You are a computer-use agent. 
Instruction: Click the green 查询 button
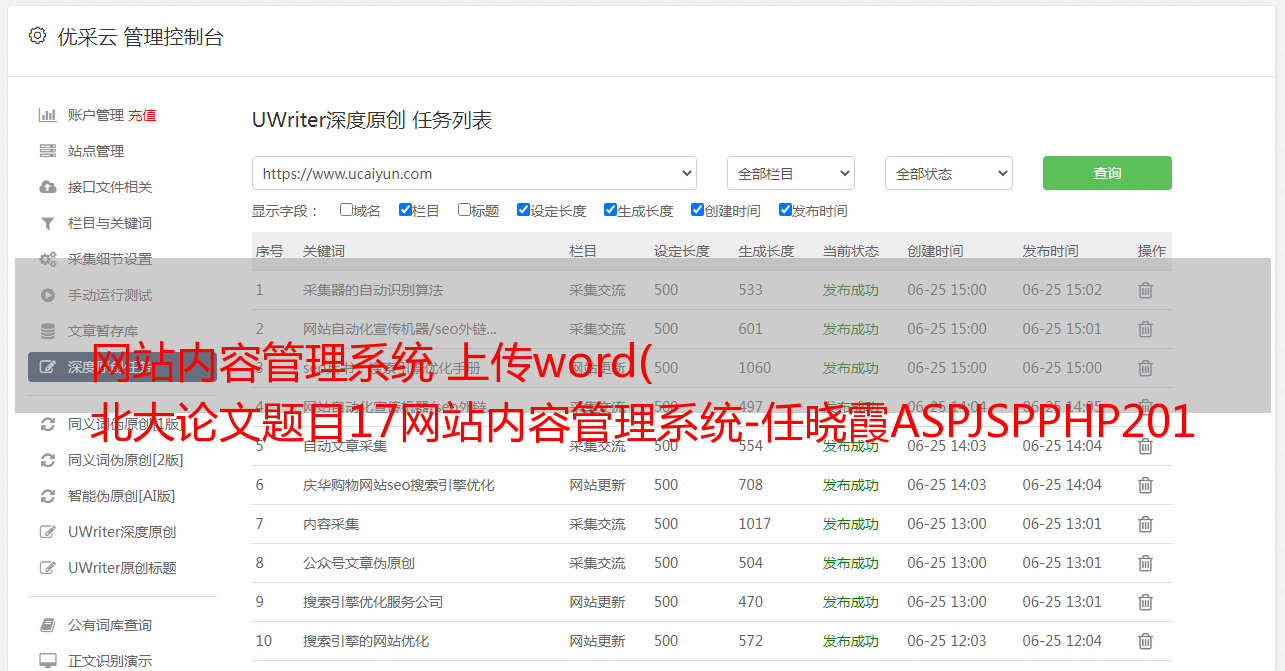pyautogui.click(x=1107, y=173)
